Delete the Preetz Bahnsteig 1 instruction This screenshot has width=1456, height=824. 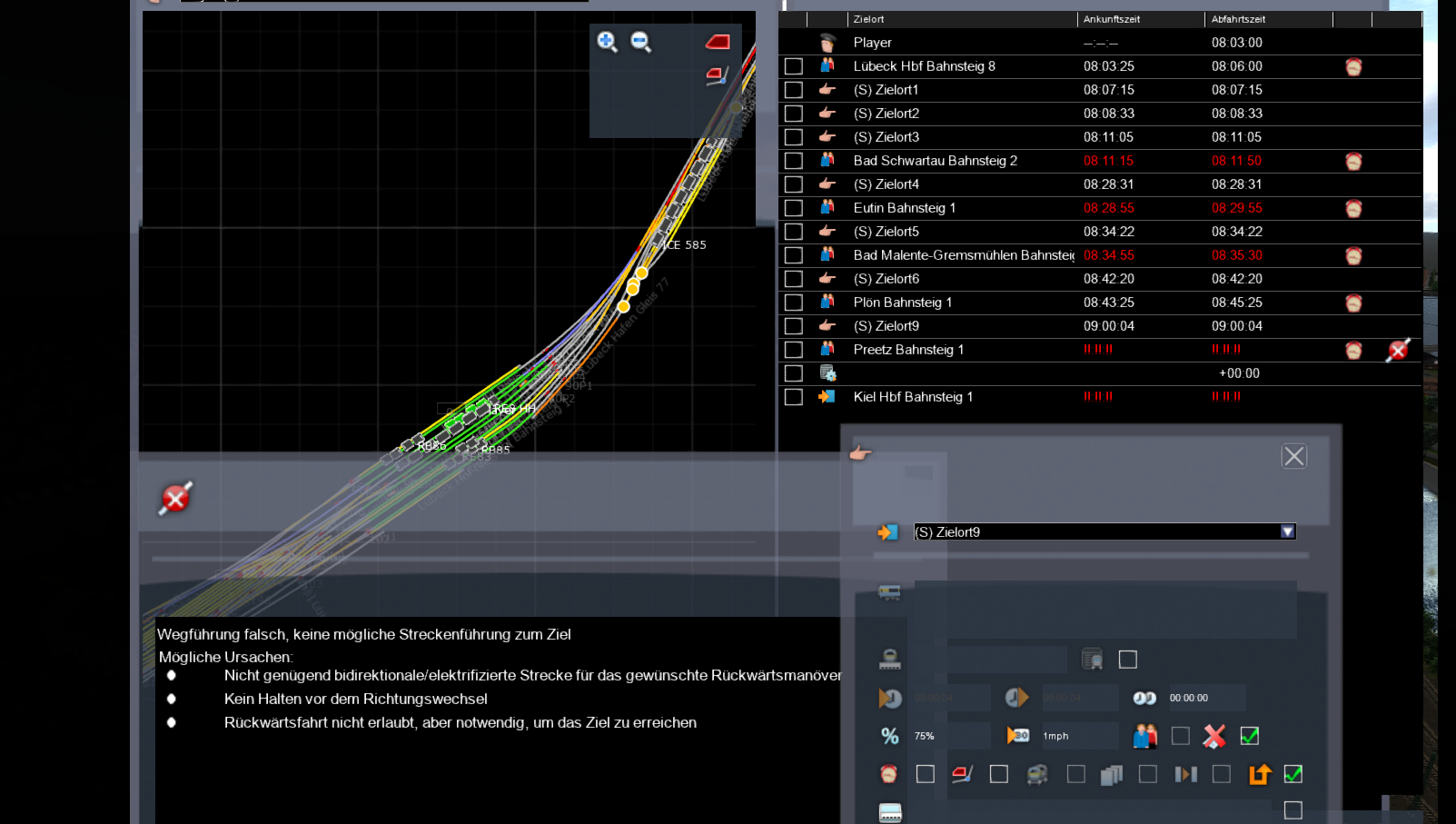point(1398,350)
